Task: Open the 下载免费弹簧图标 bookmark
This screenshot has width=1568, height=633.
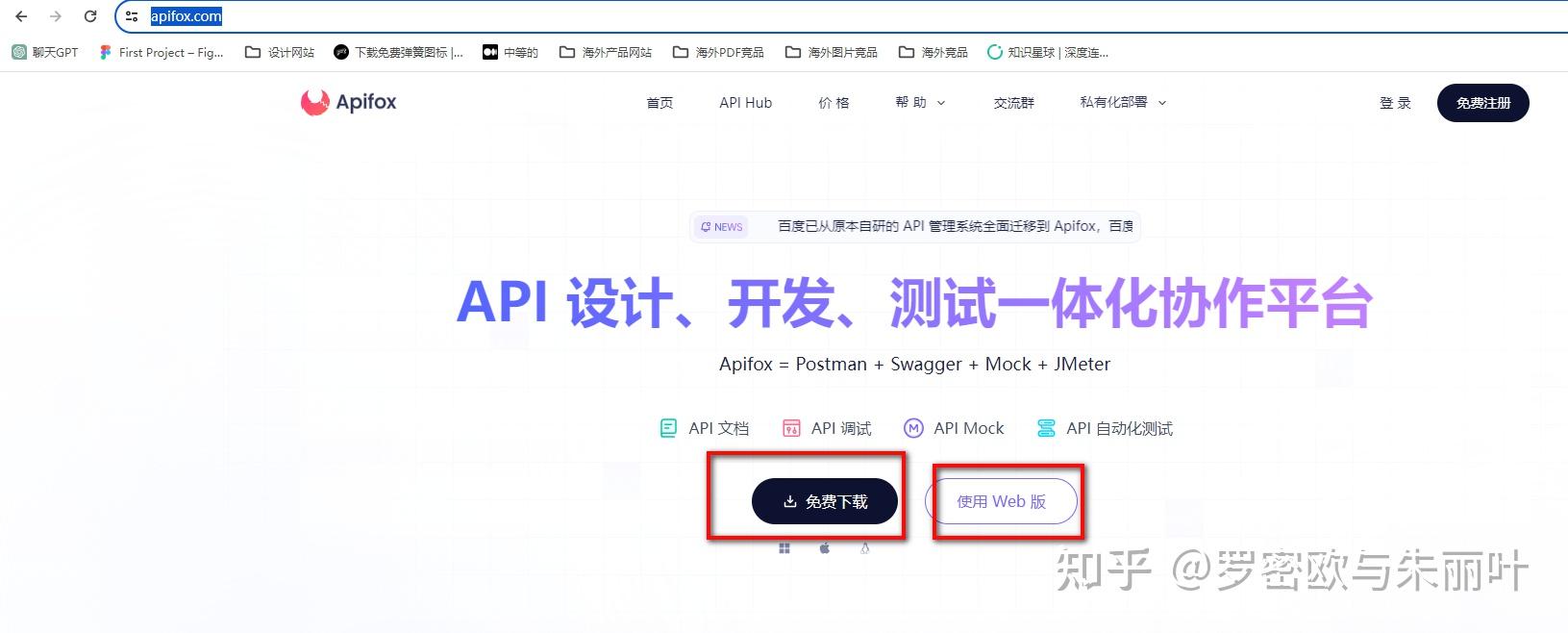Action: [x=398, y=52]
